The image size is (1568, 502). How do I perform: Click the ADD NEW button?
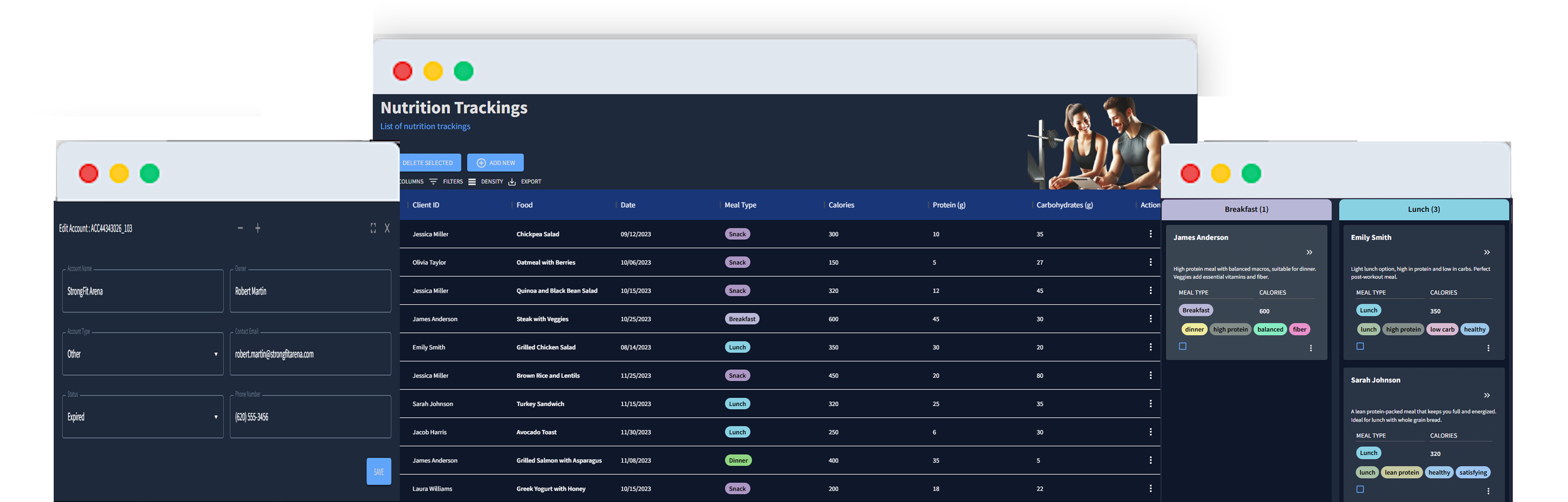(495, 162)
